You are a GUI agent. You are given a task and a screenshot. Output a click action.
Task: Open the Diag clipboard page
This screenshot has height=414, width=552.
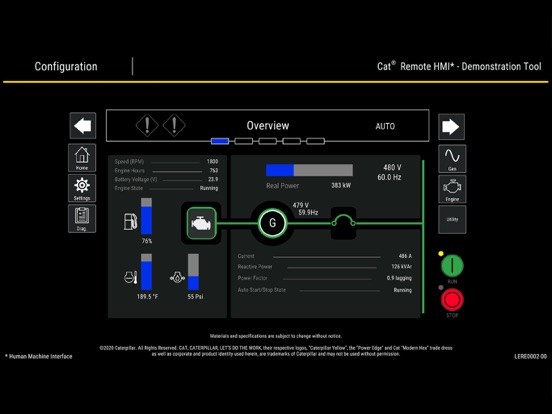click(x=82, y=219)
